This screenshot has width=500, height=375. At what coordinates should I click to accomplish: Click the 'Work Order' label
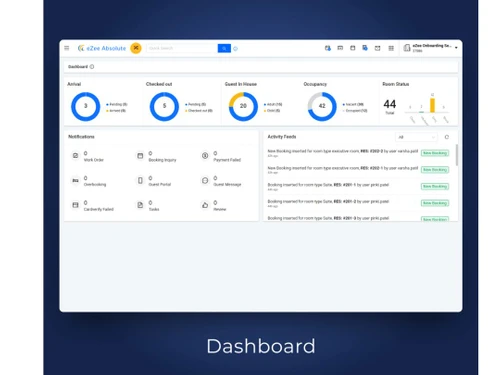coord(94,160)
